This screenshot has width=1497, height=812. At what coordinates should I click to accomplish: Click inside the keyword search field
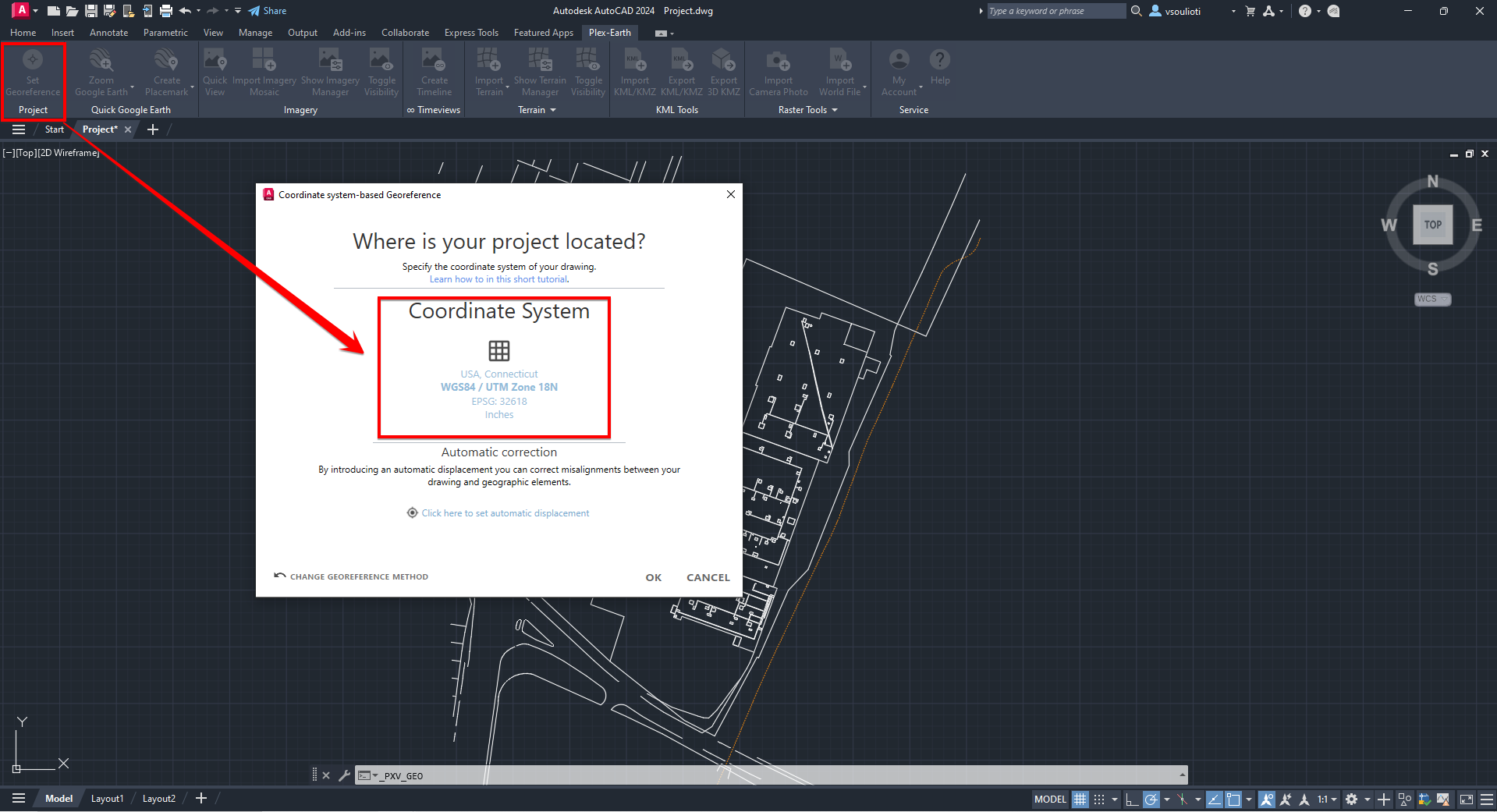pos(1055,10)
